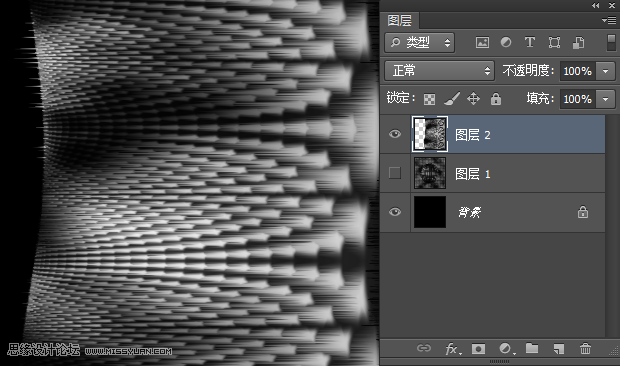
Task: Collapse panel with double-arrow icon
Action: pyautogui.click(x=595, y=5)
